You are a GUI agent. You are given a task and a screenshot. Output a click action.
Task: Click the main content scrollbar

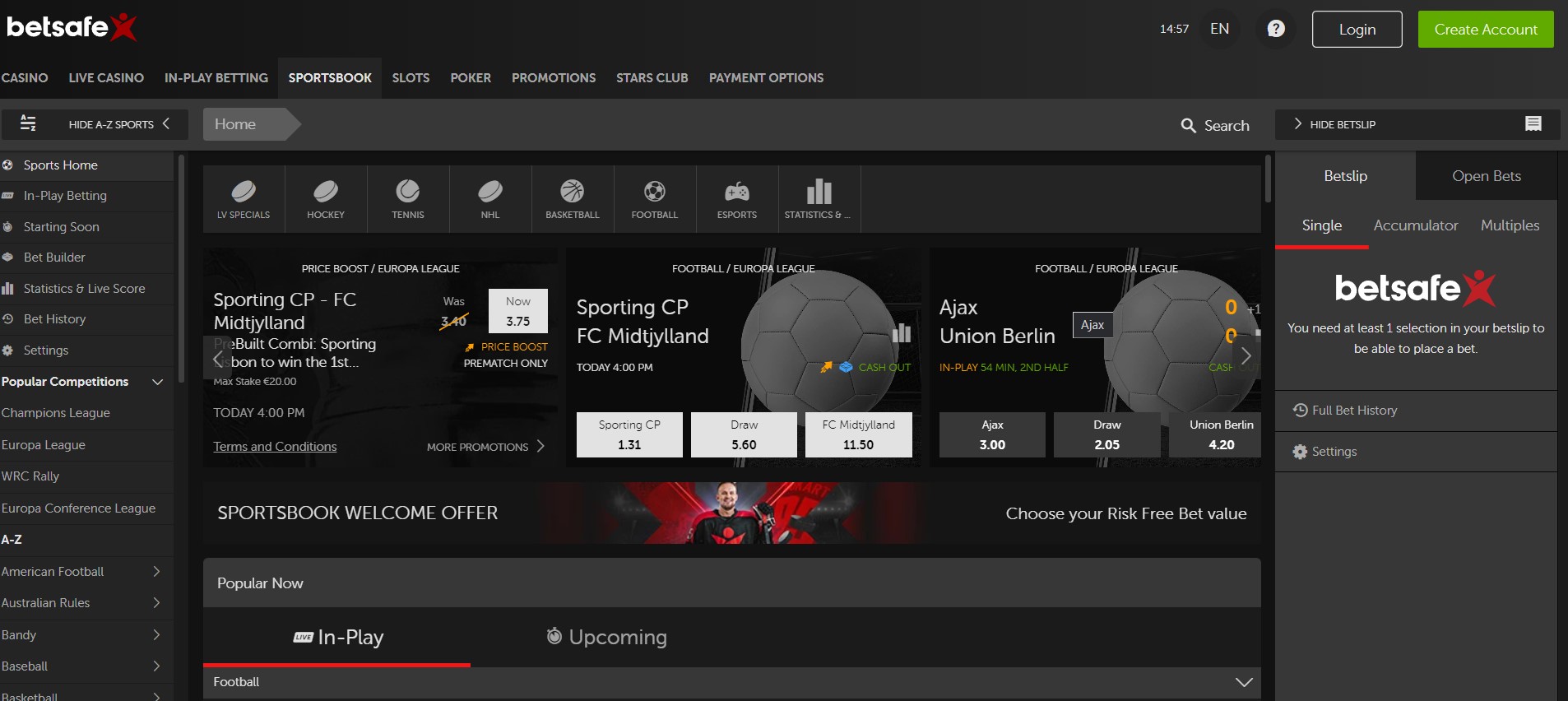pyautogui.click(x=1268, y=179)
